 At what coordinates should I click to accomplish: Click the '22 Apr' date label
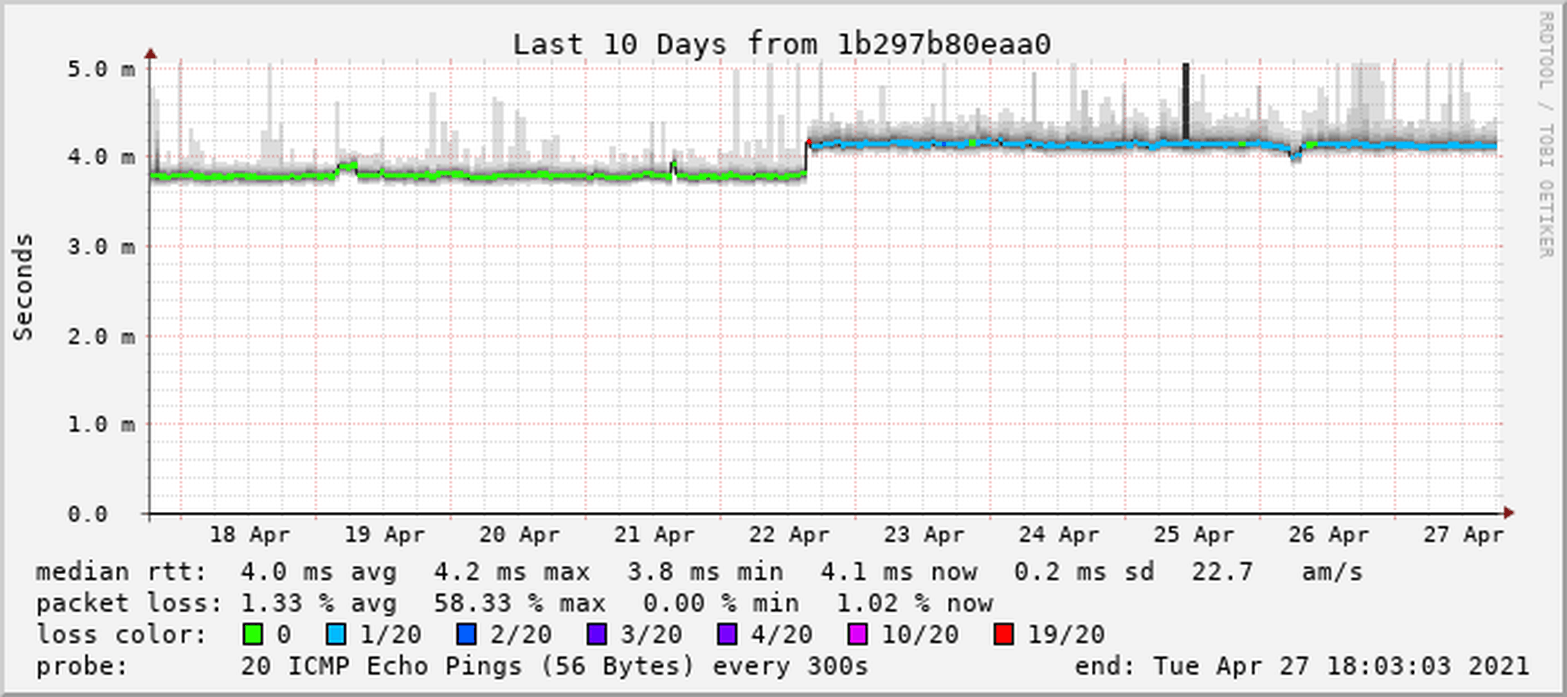pos(790,535)
